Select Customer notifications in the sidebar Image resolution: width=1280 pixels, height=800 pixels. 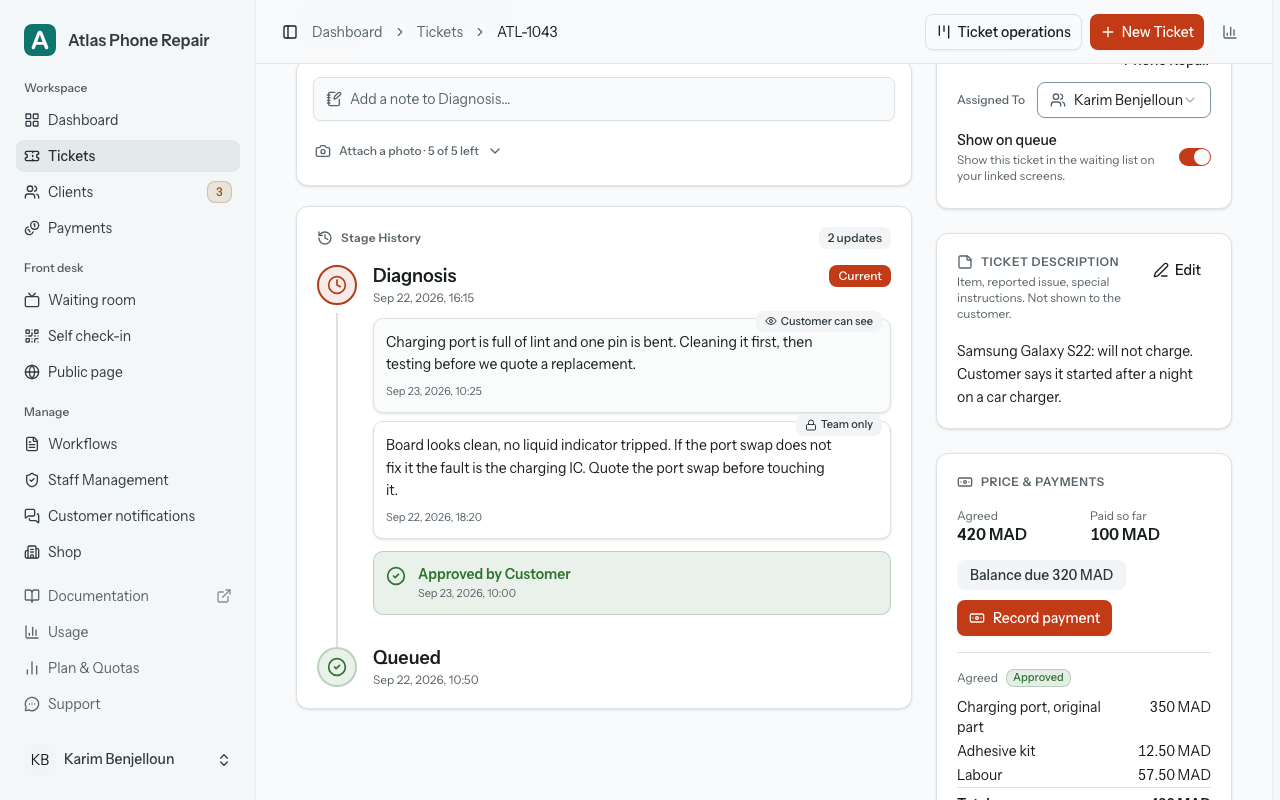tap(128, 516)
